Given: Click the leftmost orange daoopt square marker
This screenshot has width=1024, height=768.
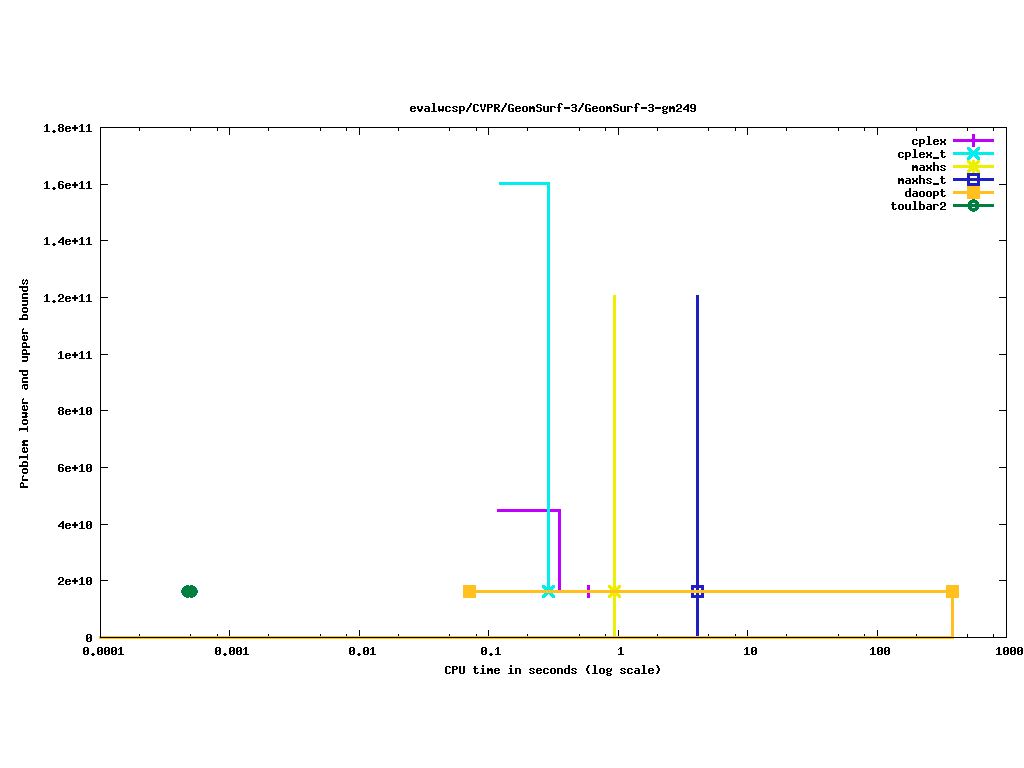Looking at the screenshot, I should (x=469, y=591).
